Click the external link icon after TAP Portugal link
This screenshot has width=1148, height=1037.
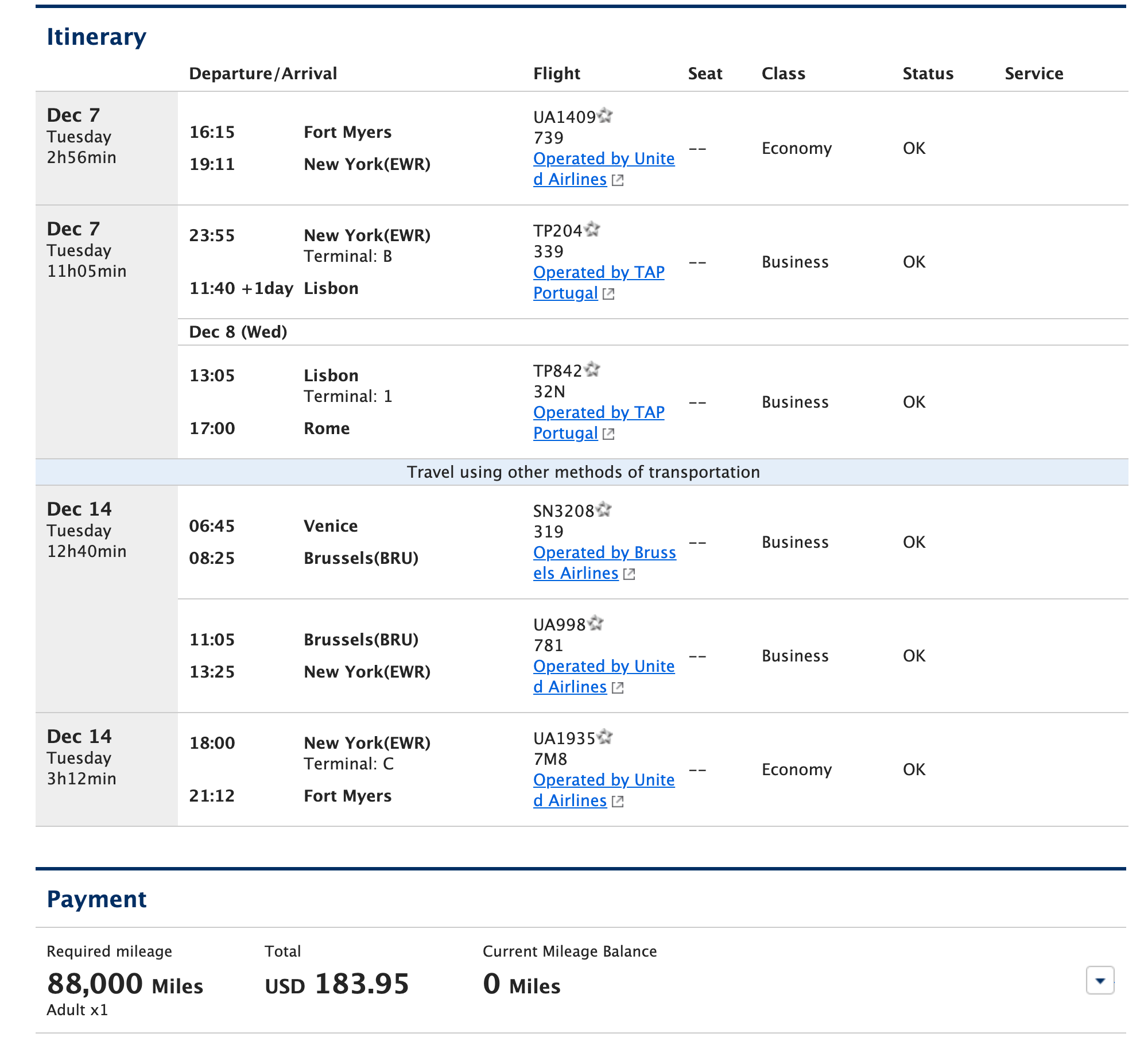pyautogui.click(x=608, y=293)
